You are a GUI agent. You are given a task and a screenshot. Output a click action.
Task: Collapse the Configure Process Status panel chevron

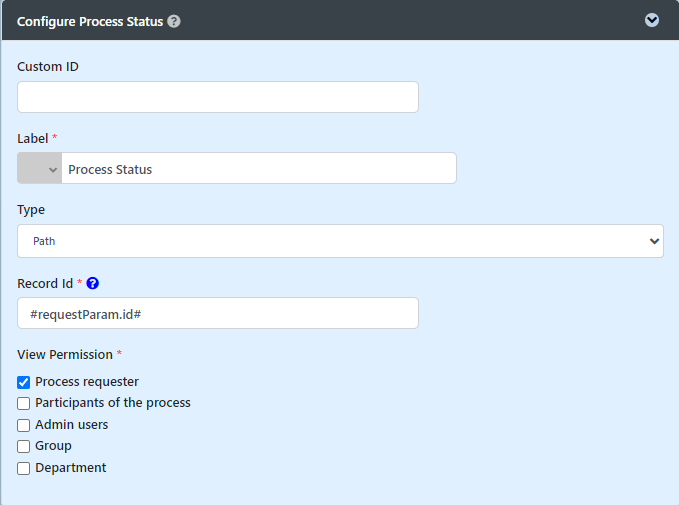(x=652, y=20)
